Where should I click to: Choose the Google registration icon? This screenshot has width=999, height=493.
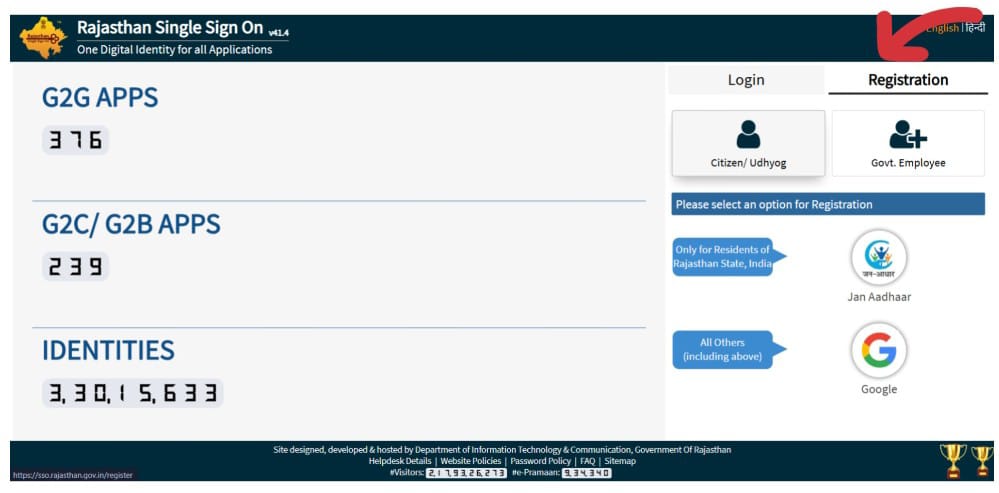coord(879,350)
